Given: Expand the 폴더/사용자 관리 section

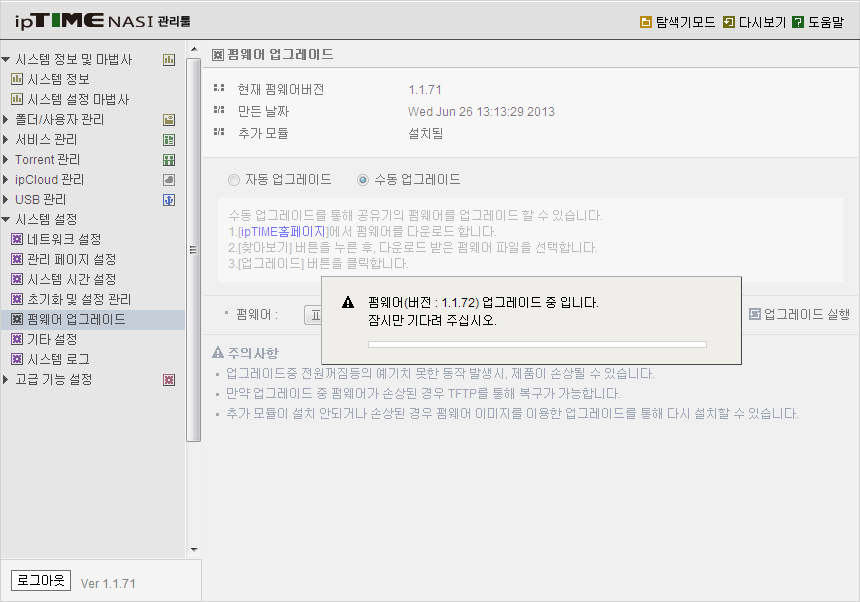Looking at the screenshot, I should coord(5,120).
